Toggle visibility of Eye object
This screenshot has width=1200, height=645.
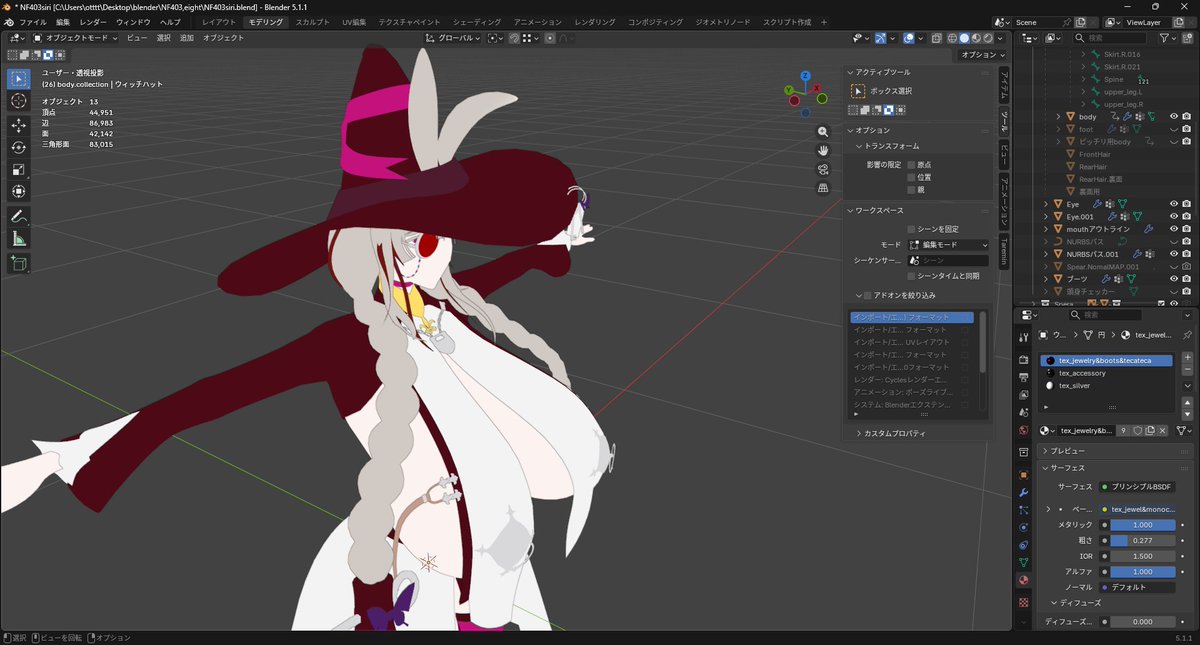coord(1174,204)
